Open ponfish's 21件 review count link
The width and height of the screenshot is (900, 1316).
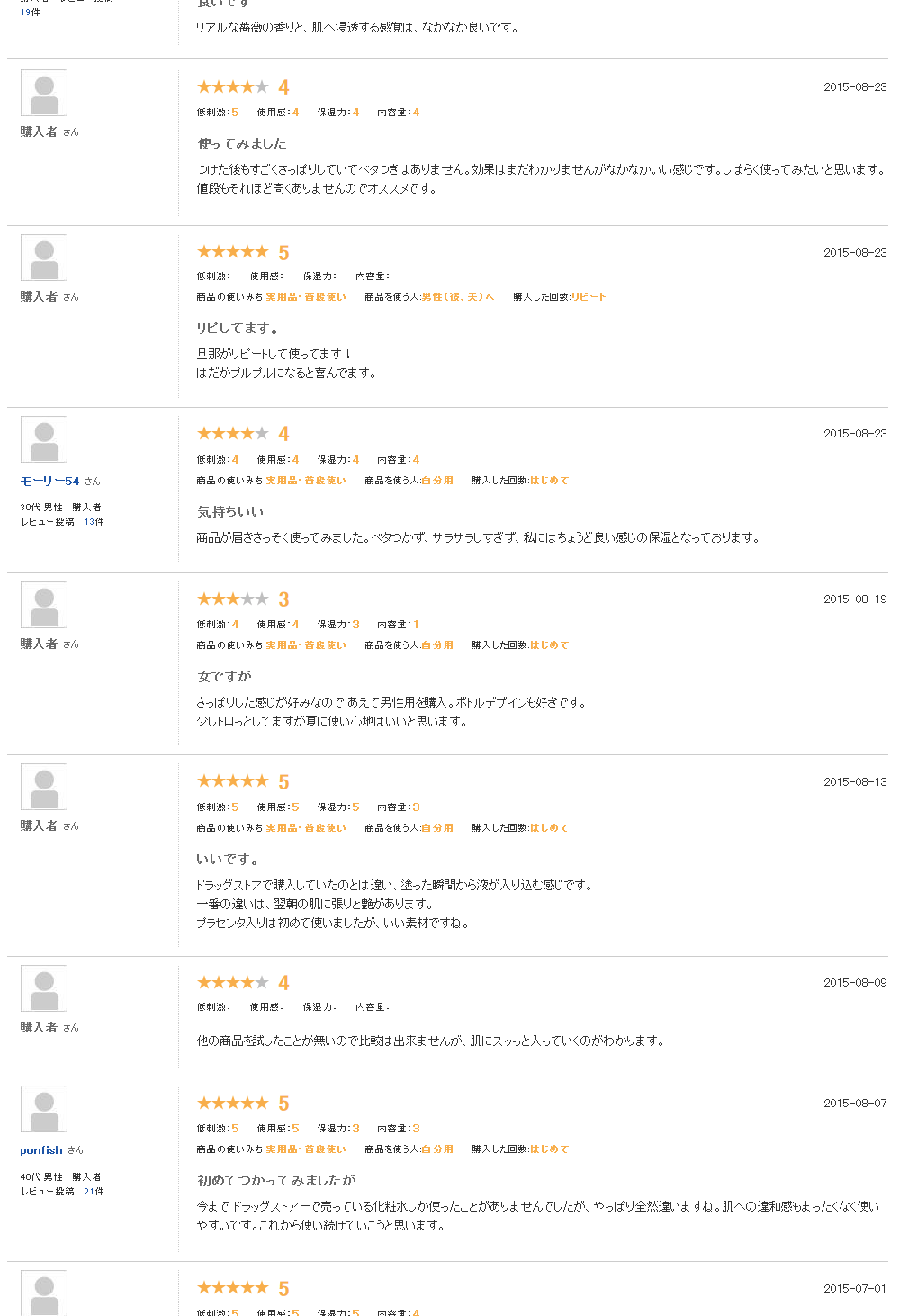point(94,1192)
